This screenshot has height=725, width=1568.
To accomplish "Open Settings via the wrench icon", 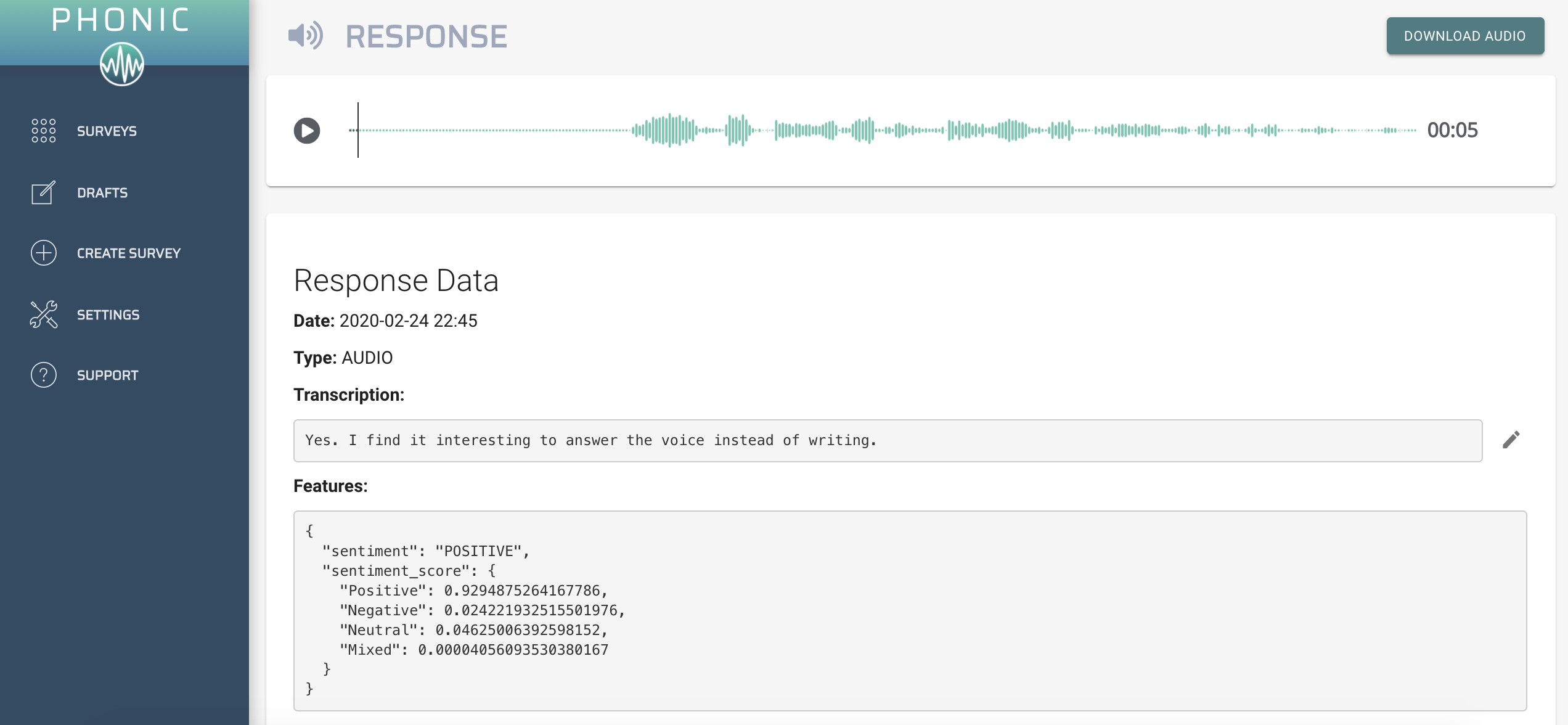I will [x=43, y=314].
